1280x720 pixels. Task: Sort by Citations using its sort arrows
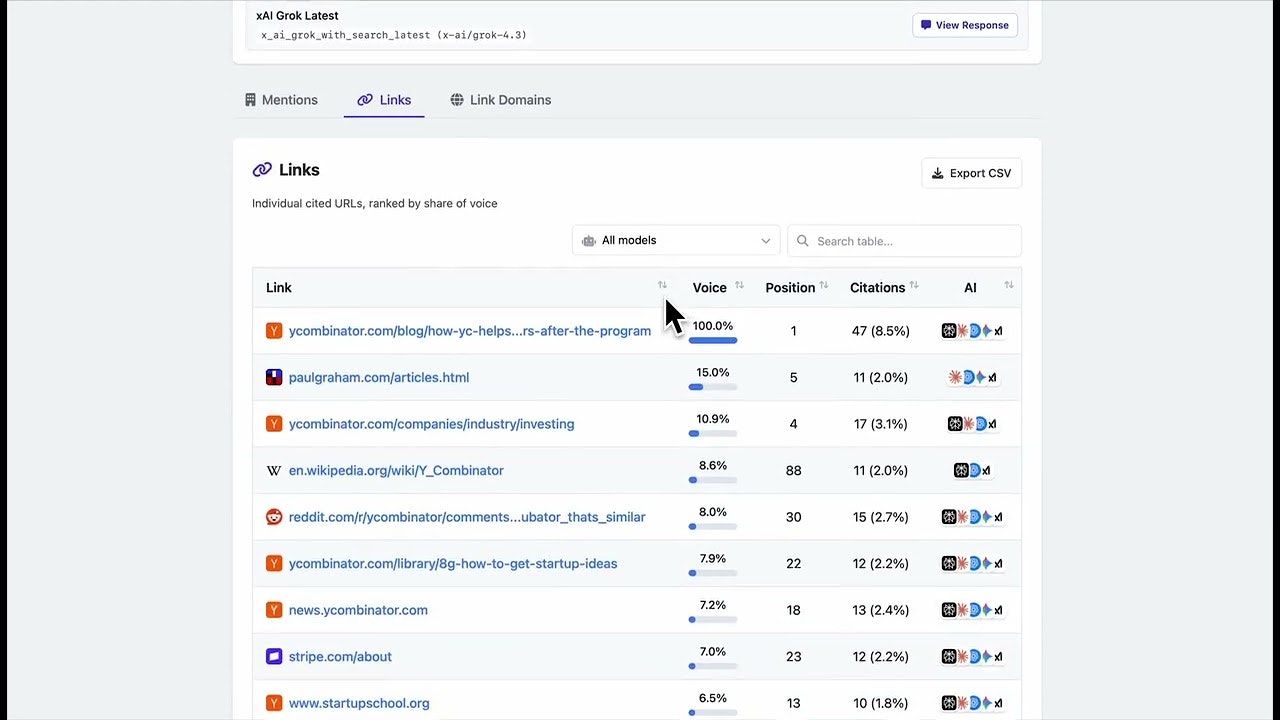pos(914,286)
